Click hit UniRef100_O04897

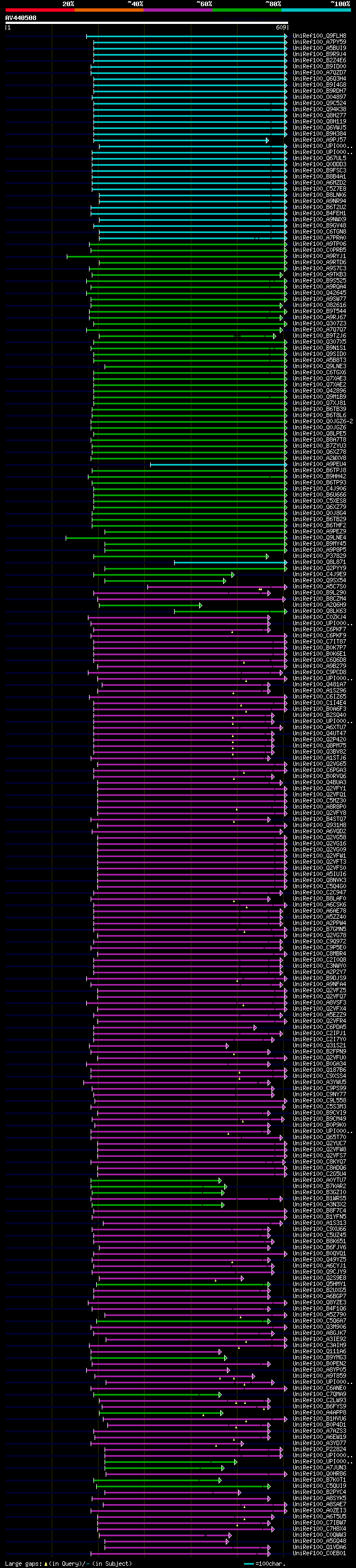point(319,97)
